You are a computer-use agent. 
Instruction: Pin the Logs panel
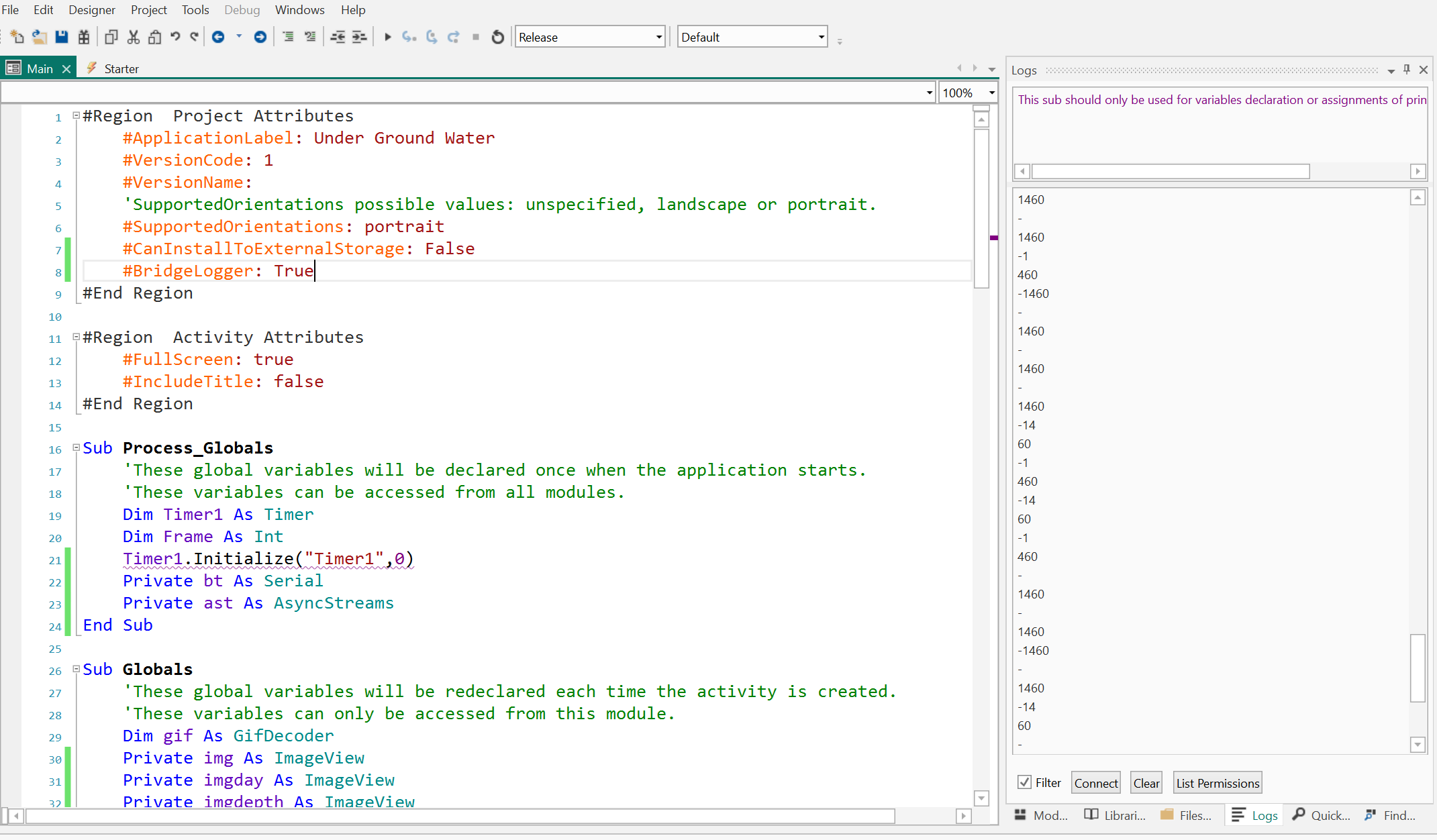1407,69
